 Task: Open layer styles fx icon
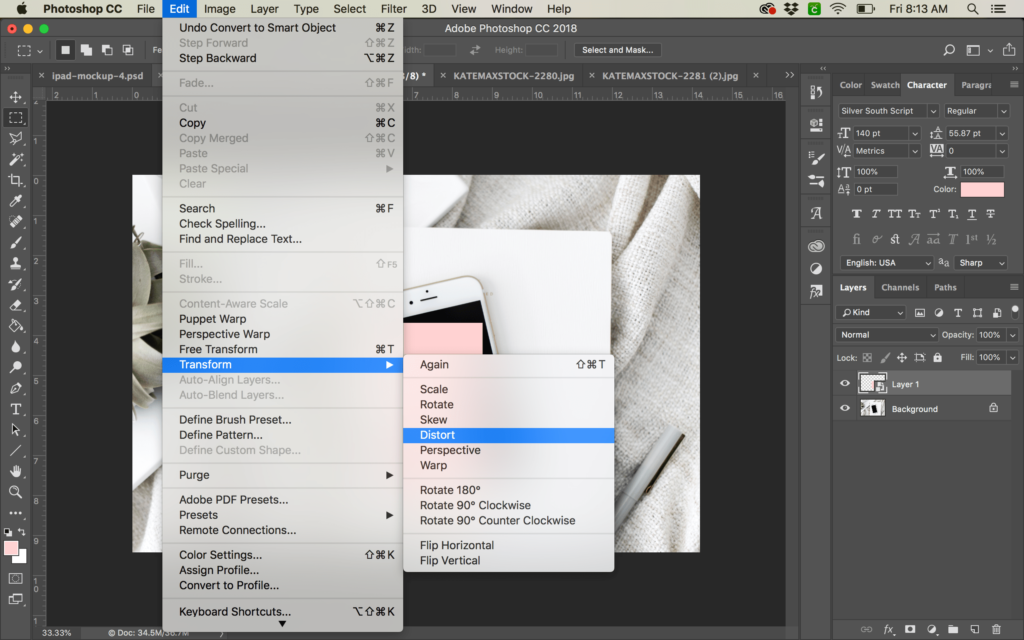pos(888,629)
